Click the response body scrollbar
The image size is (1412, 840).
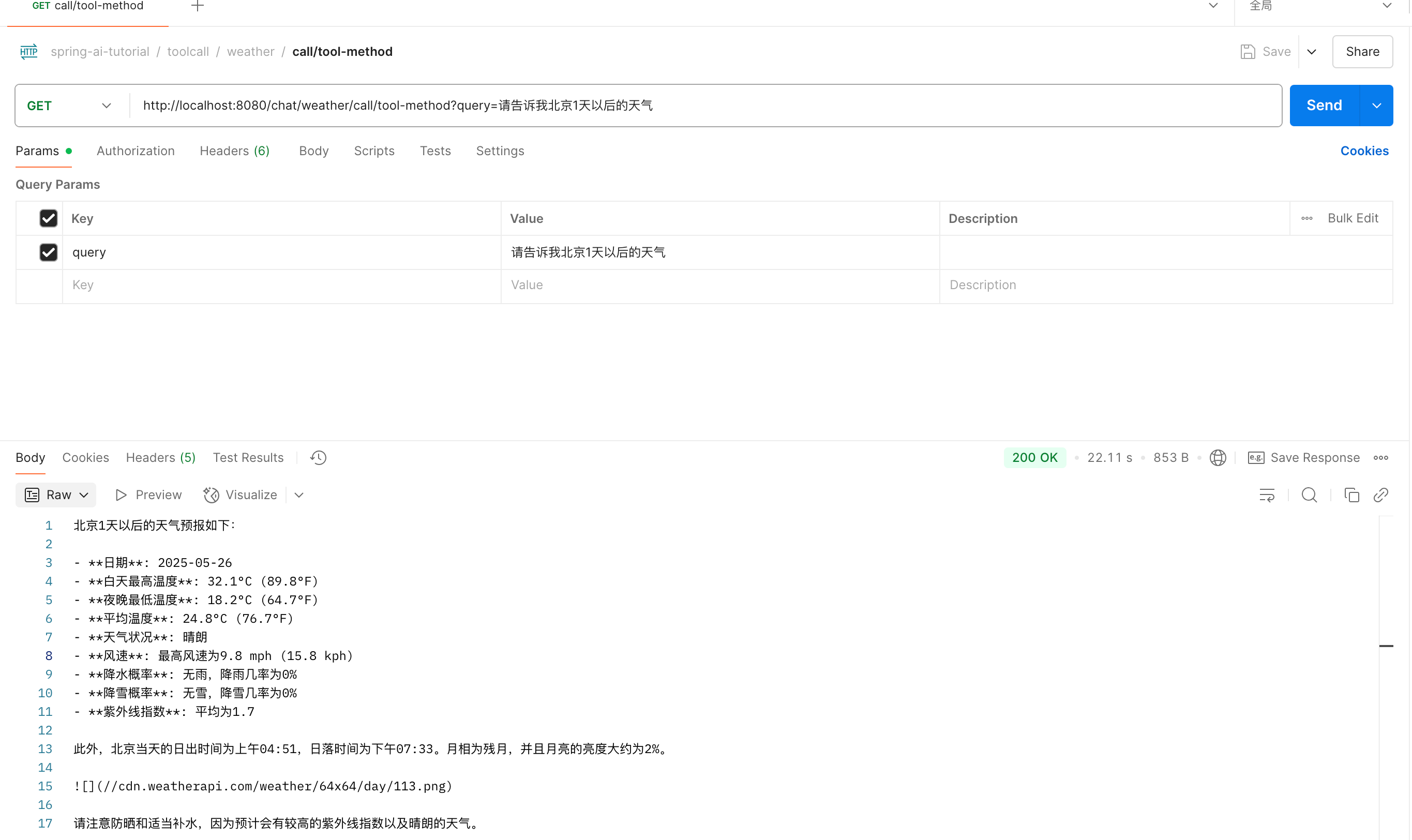click(x=1386, y=677)
